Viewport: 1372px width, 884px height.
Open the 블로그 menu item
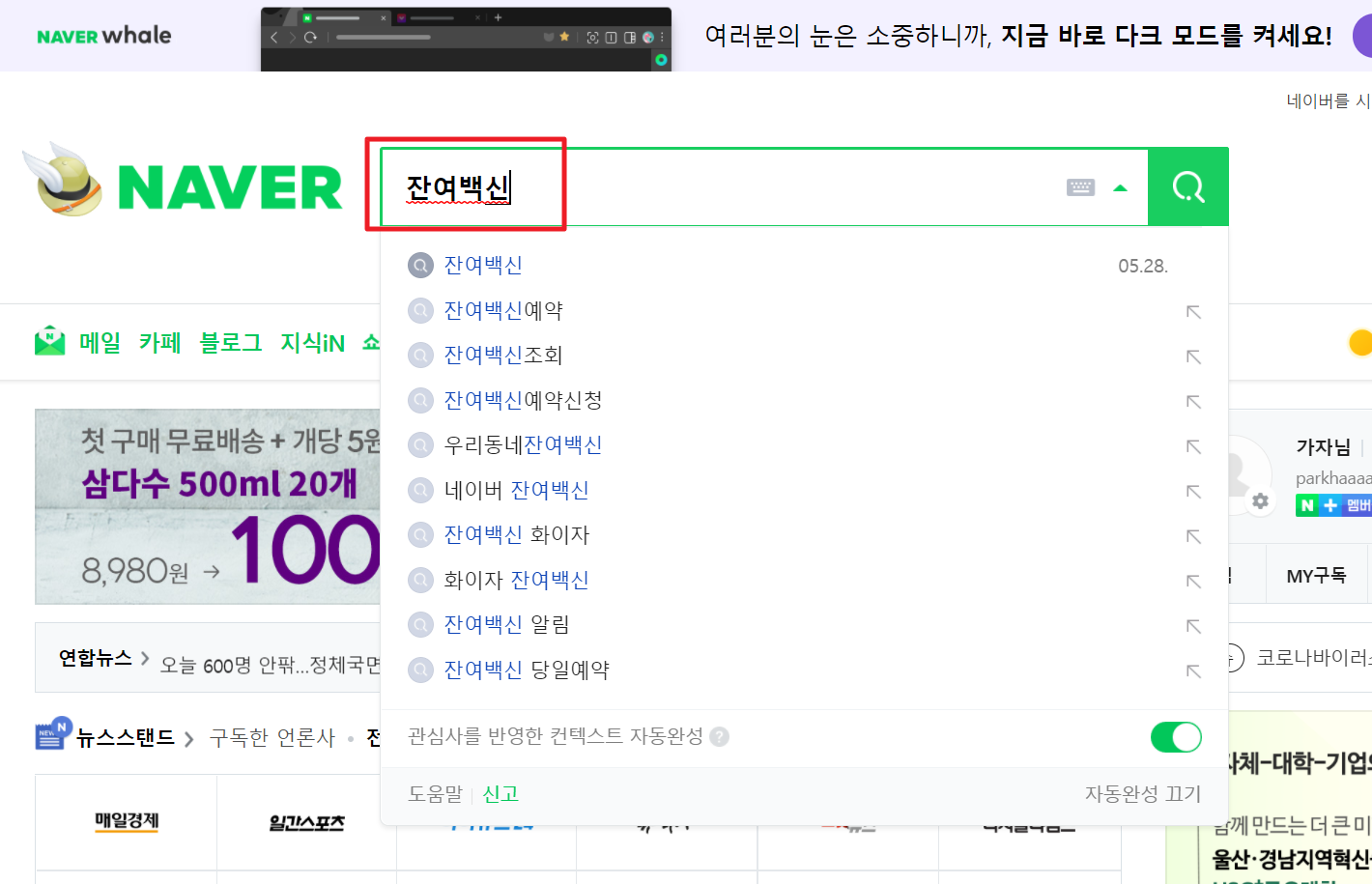point(231,342)
